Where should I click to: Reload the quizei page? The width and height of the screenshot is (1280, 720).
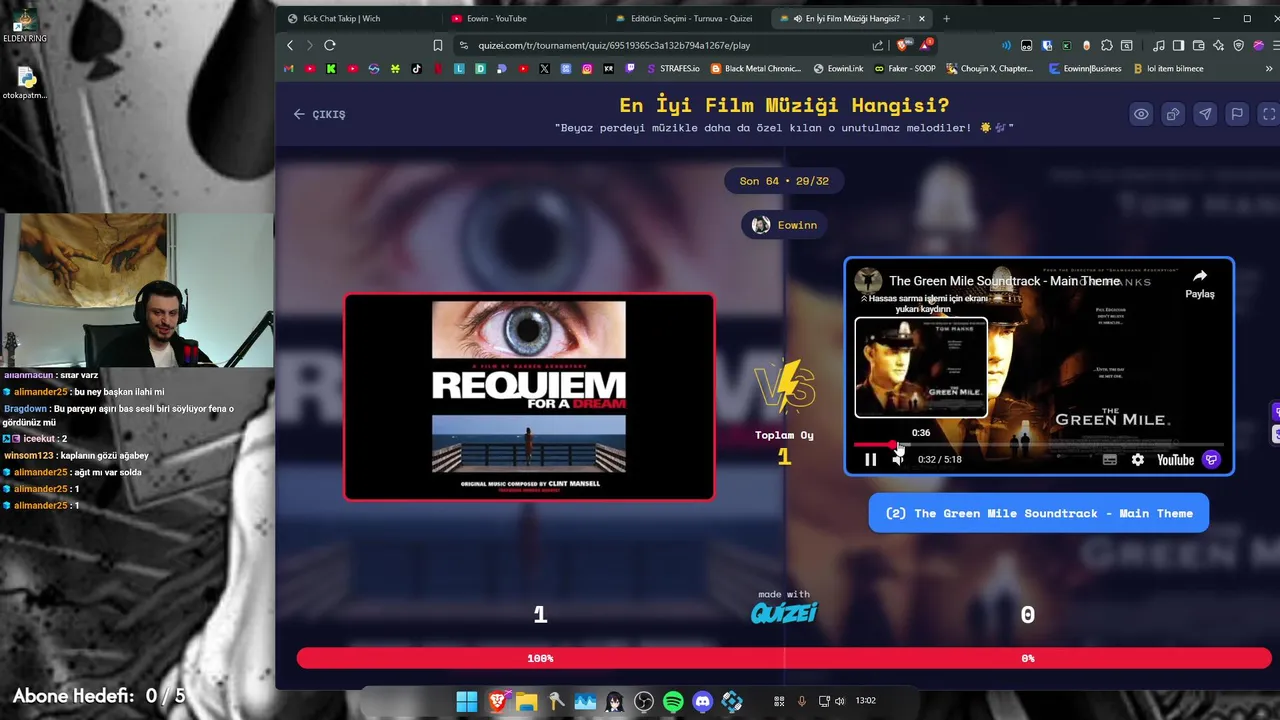click(330, 45)
